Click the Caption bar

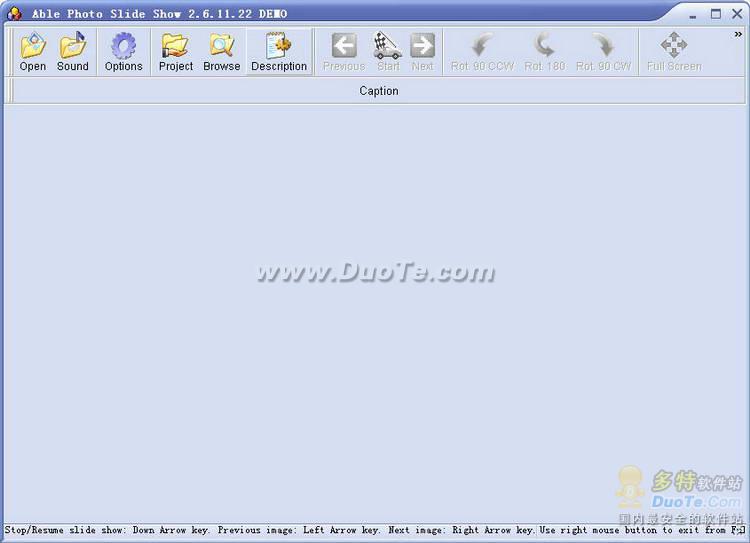pos(378,91)
